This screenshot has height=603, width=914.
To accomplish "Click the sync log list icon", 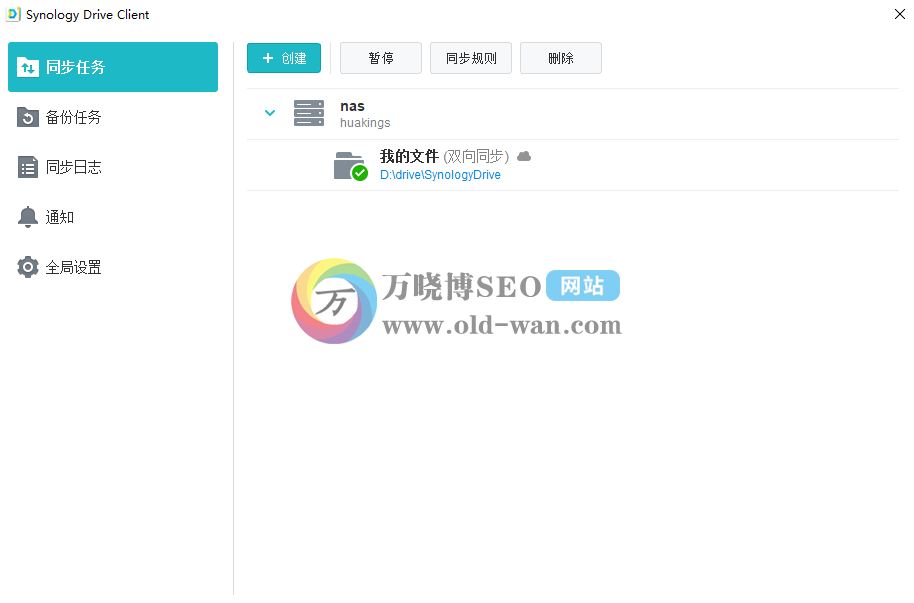I will [28, 167].
